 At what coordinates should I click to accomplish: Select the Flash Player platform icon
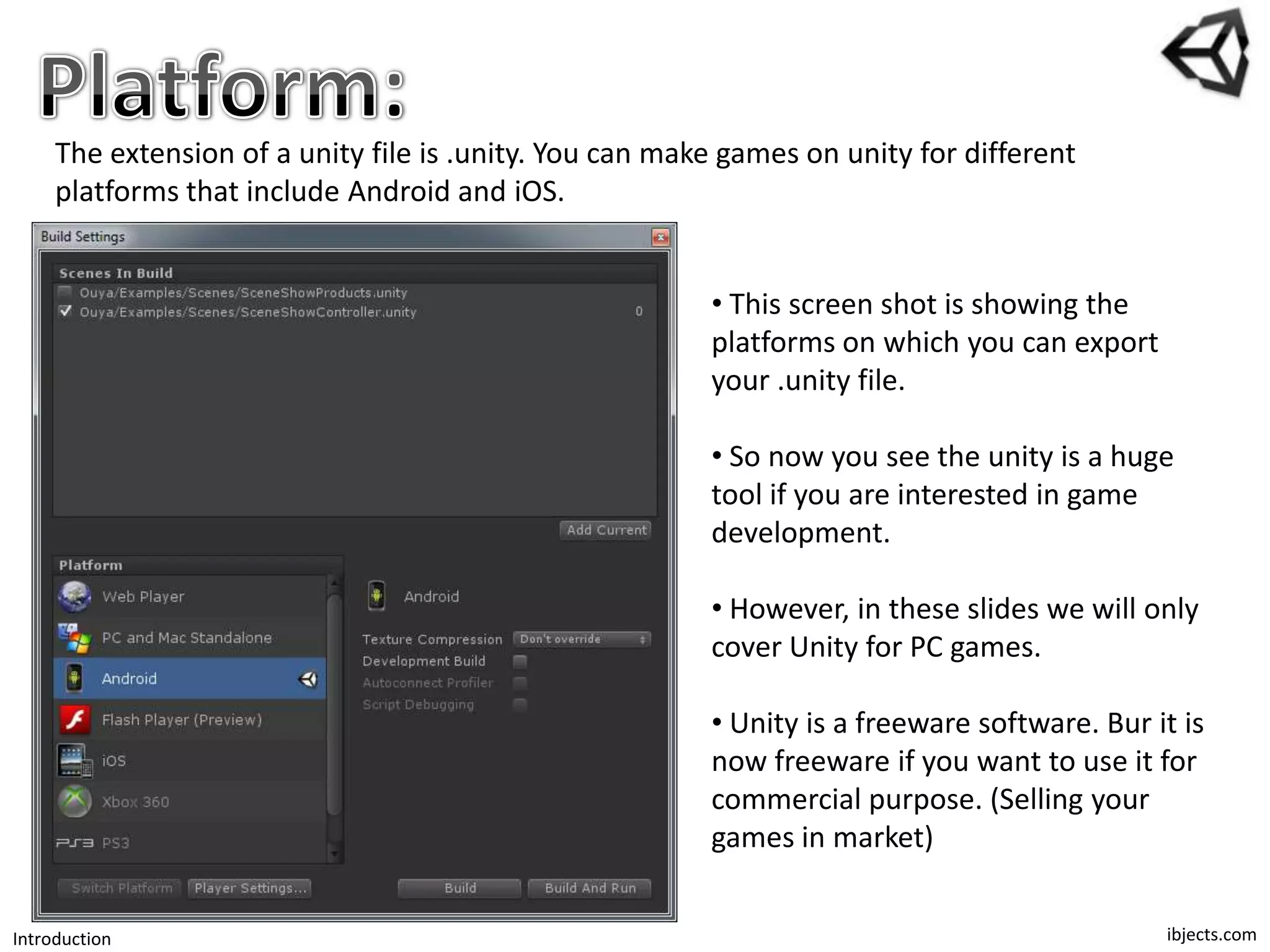point(74,720)
